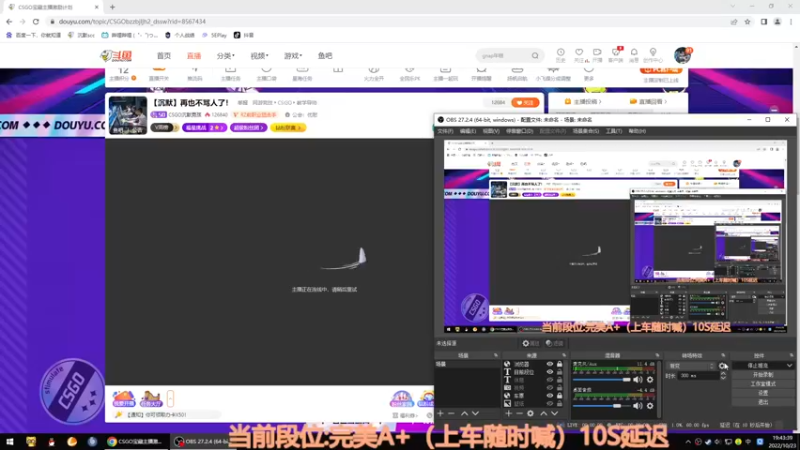
Task: Click the Chrome taskbar button
Action: [136, 442]
